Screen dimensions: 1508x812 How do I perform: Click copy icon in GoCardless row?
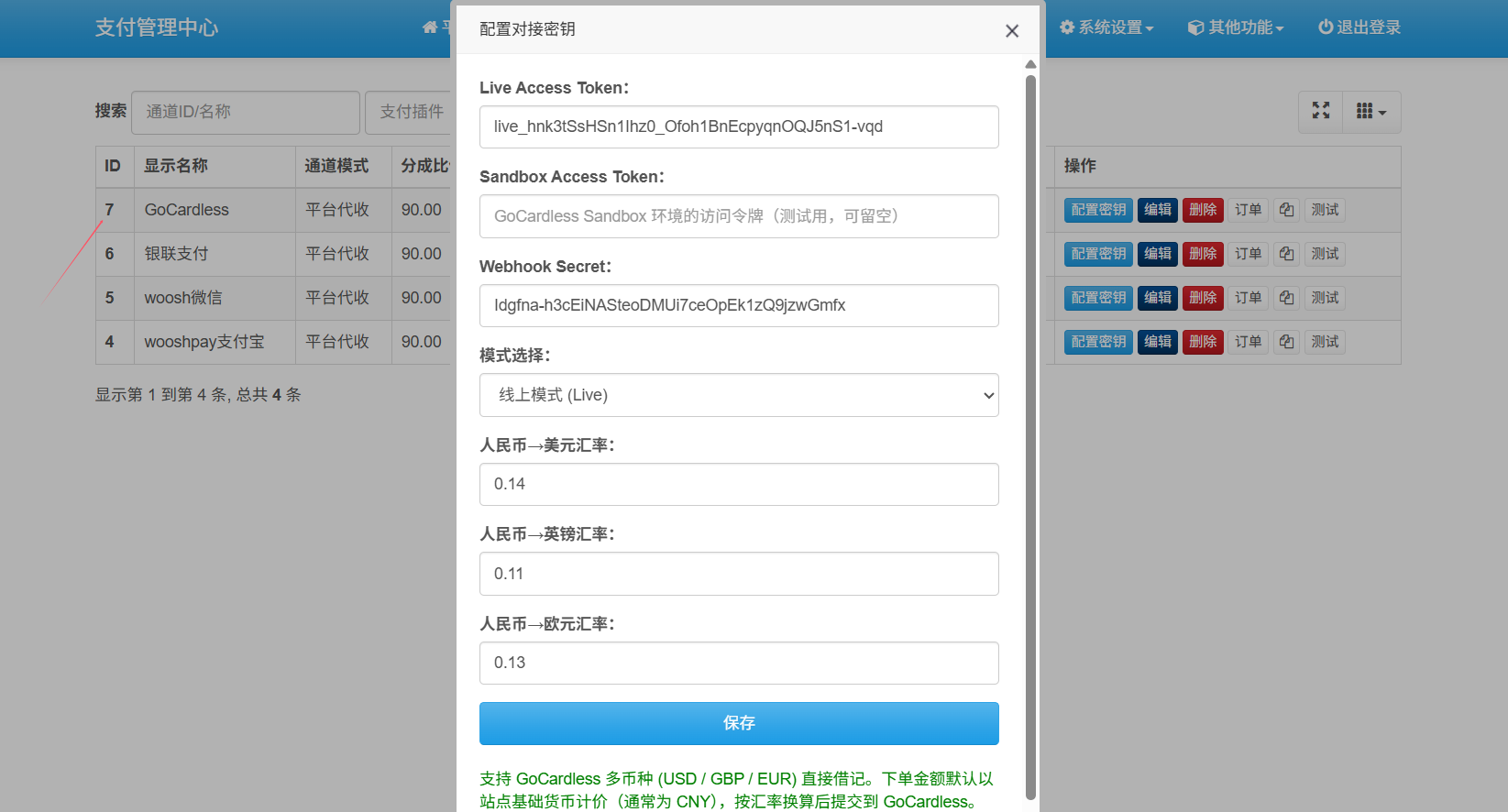(1286, 210)
